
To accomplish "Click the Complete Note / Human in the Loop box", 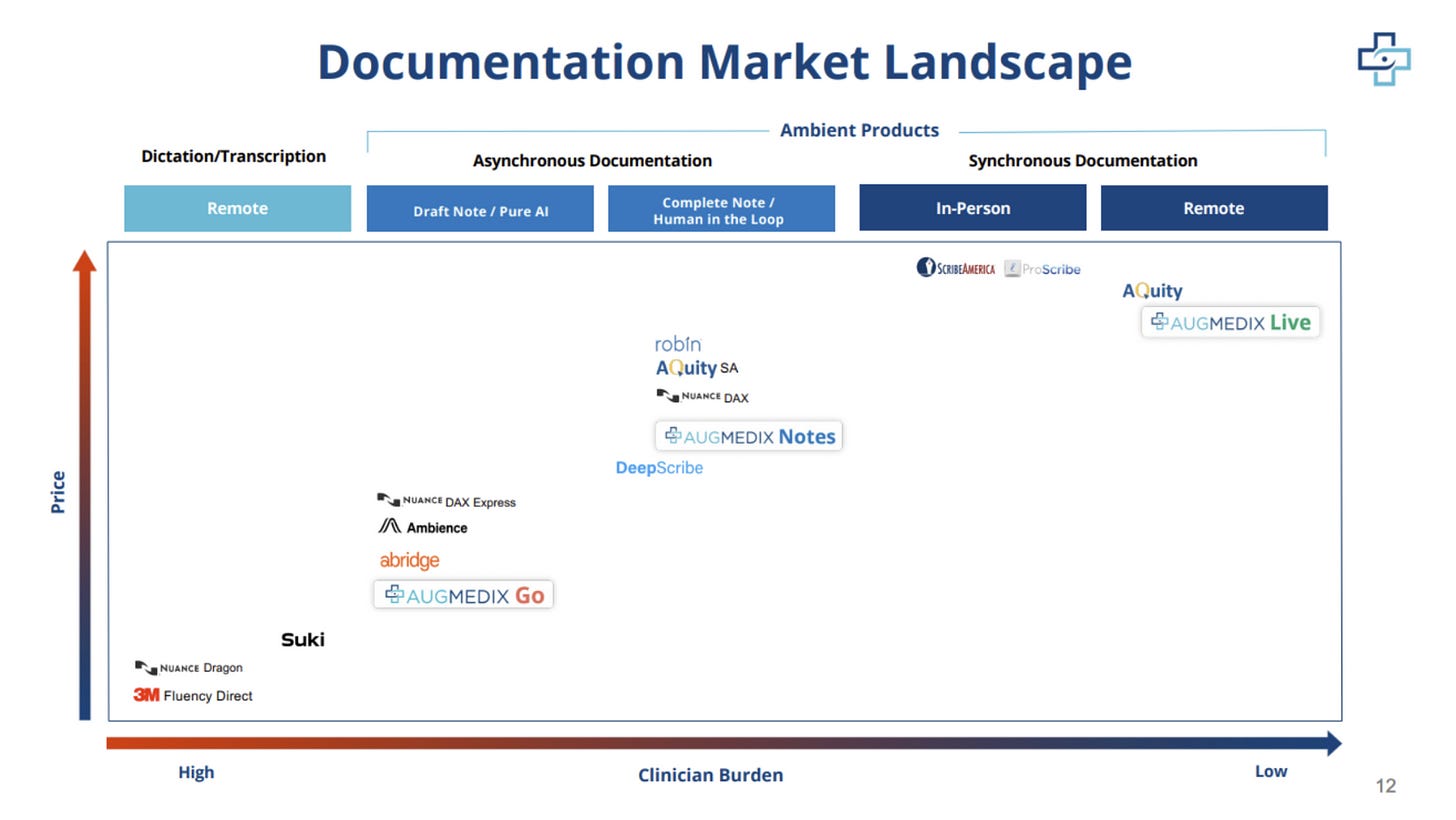I will click(x=721, y=208).
